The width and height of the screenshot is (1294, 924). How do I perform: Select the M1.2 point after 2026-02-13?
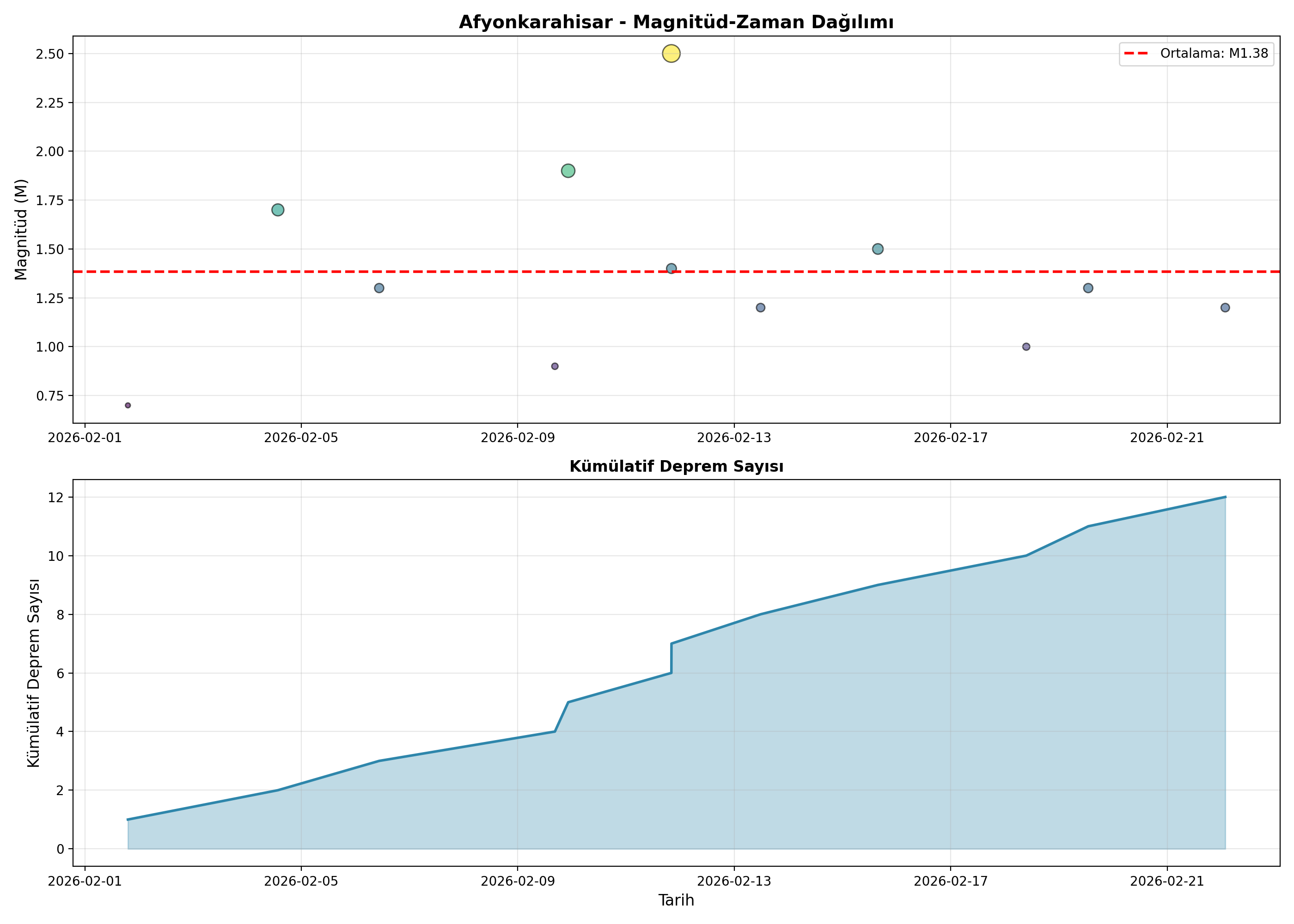click(x=760, y=308)
